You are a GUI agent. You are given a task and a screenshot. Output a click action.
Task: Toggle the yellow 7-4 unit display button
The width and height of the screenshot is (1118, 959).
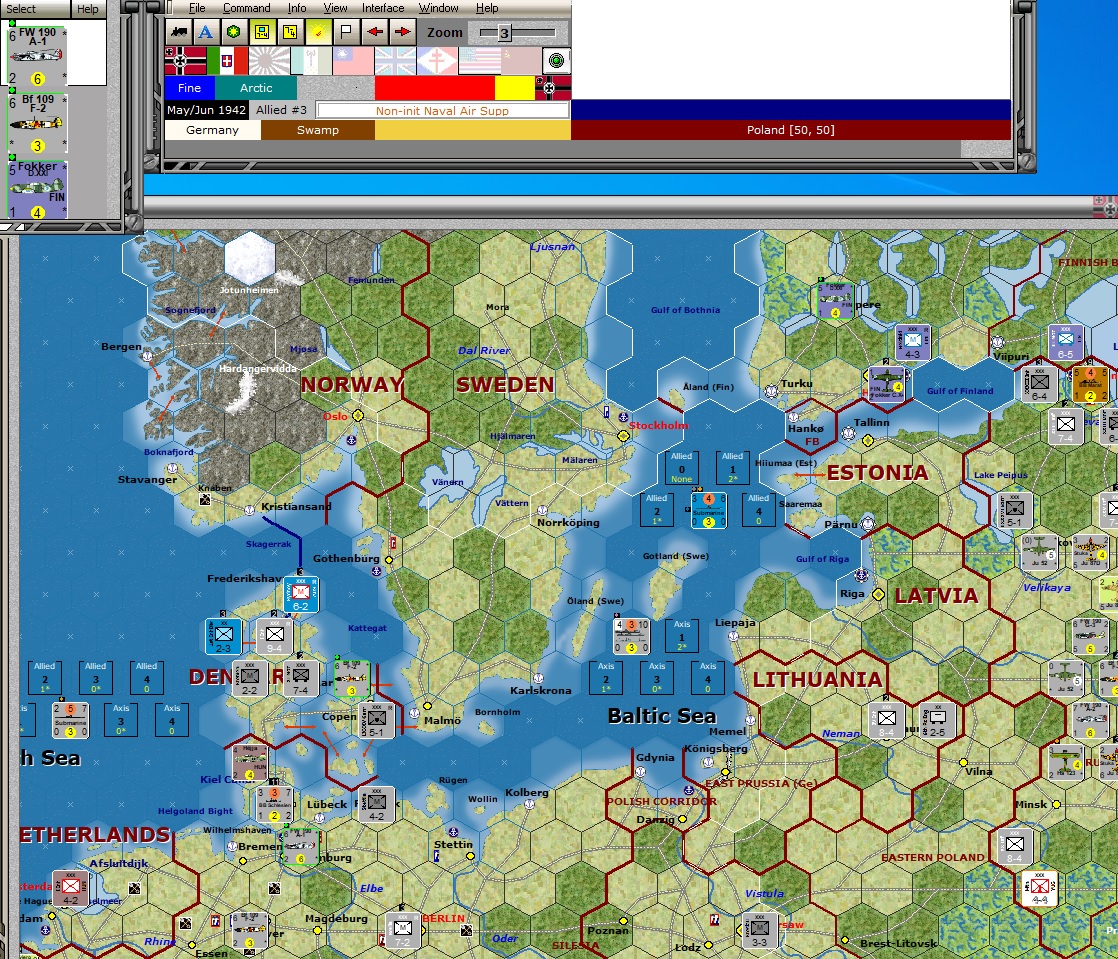262,32
